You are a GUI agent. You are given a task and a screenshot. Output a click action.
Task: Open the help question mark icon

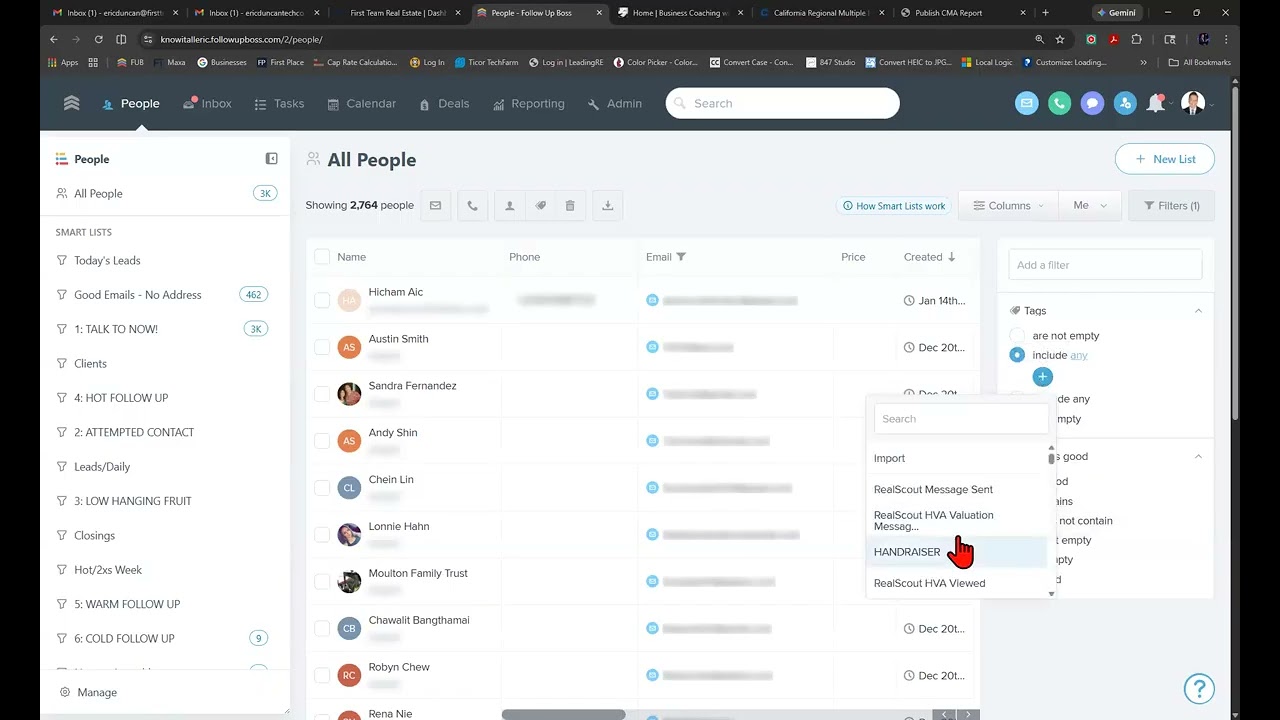tap(1198, 688)
